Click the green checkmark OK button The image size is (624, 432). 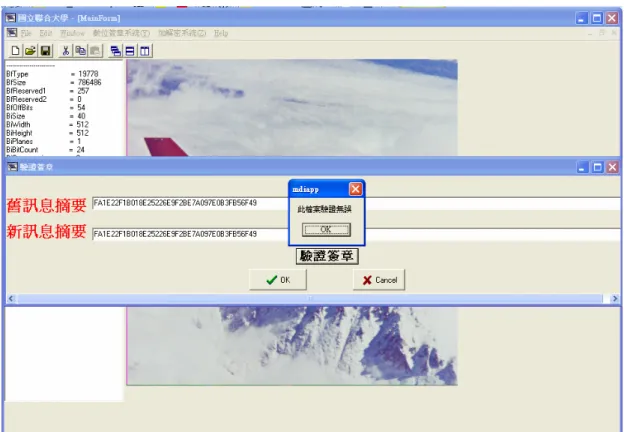[278, 280]
